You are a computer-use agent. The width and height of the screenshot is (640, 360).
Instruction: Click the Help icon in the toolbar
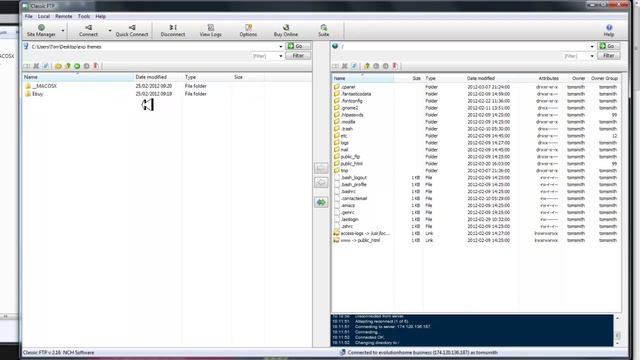(609, 31)
